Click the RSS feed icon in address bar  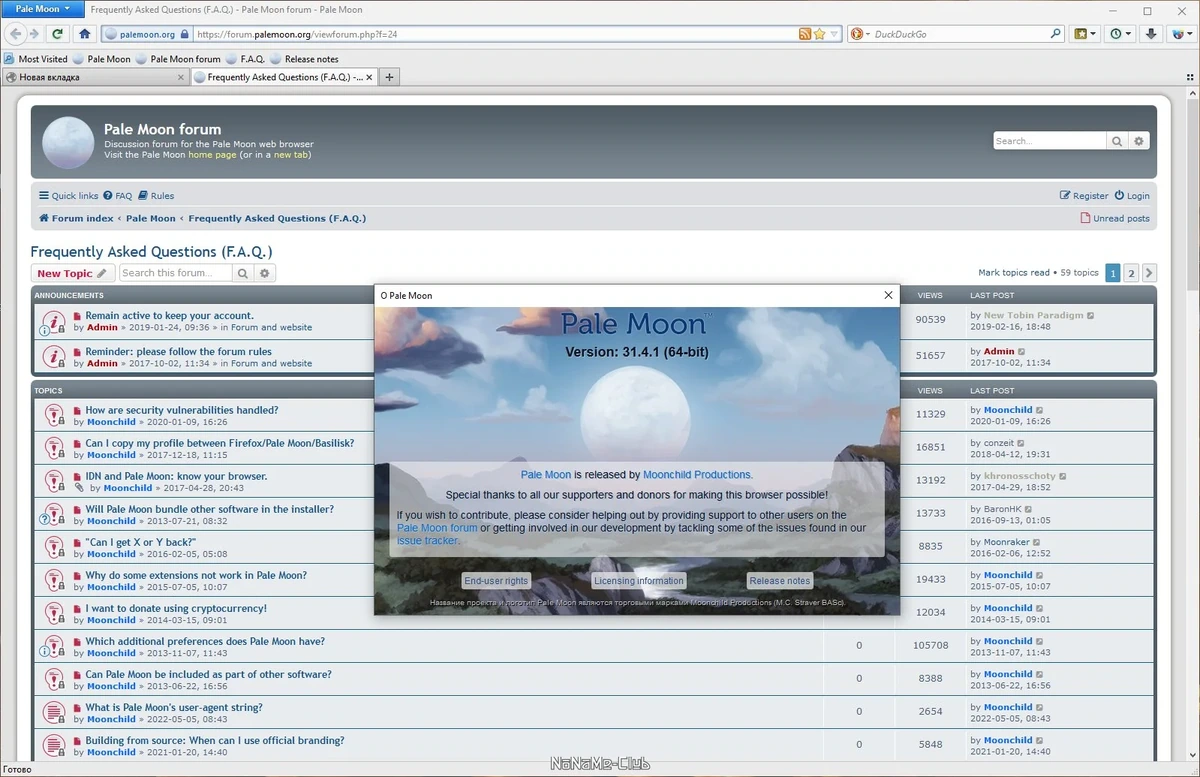coord(805,34)
